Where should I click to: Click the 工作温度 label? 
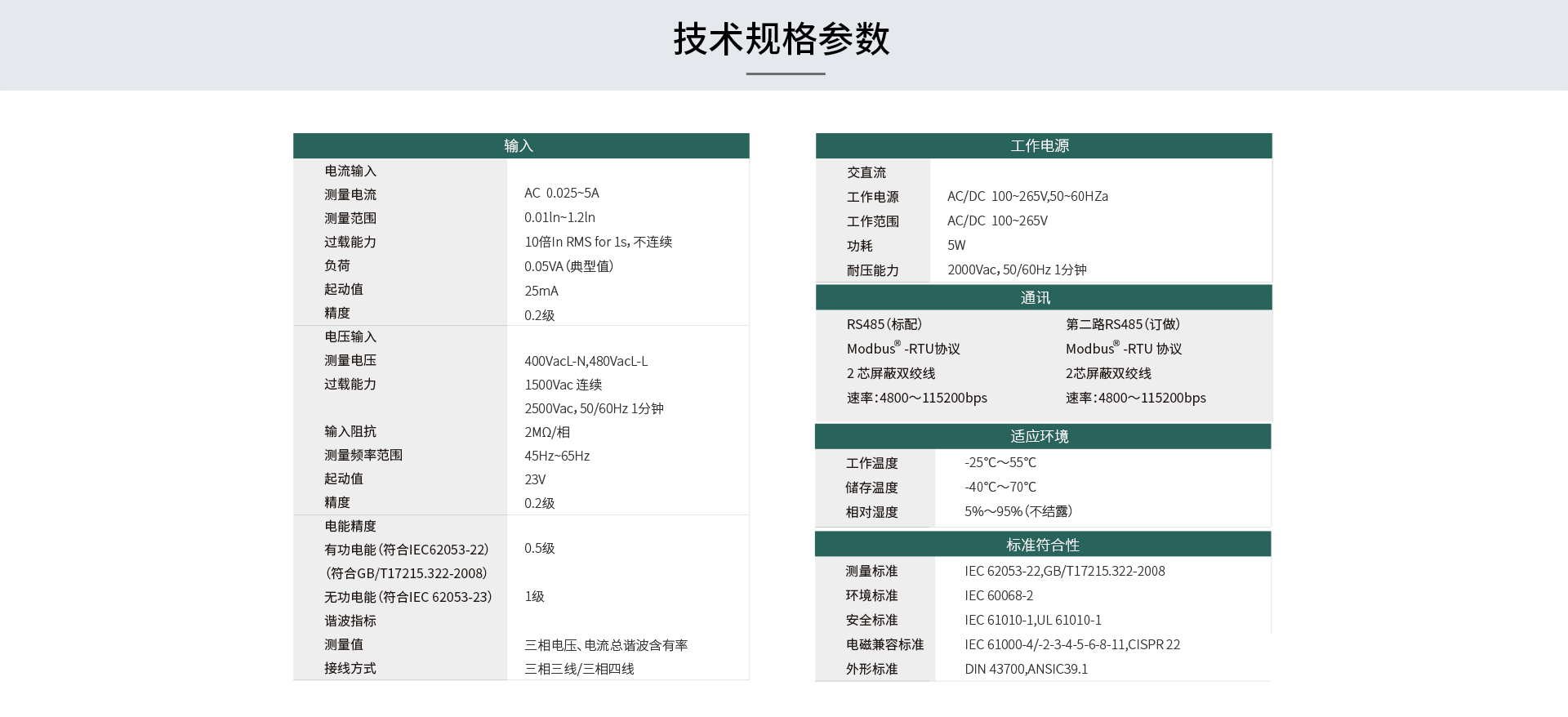[x=872, y=463]
